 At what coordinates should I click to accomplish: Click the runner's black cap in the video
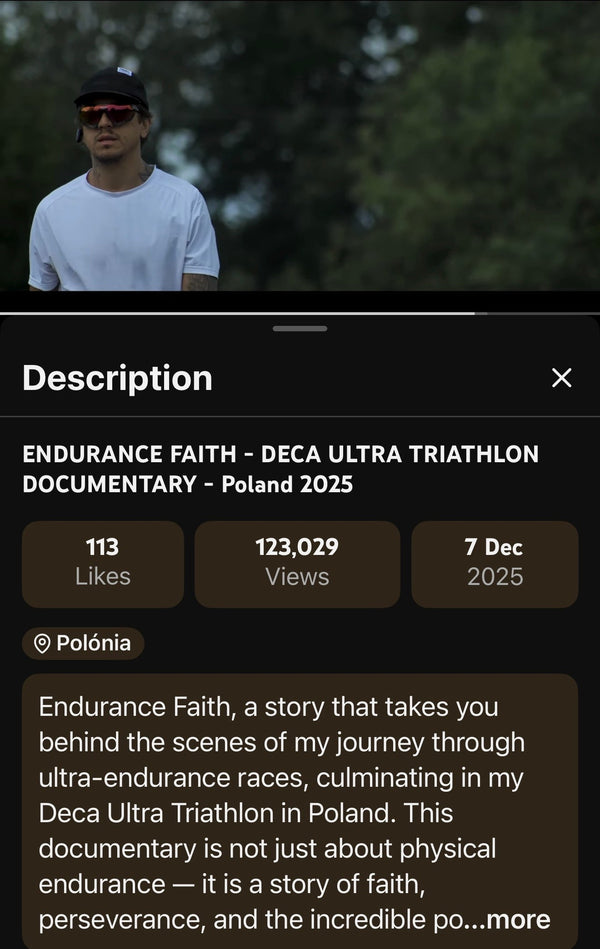[112, 87]
